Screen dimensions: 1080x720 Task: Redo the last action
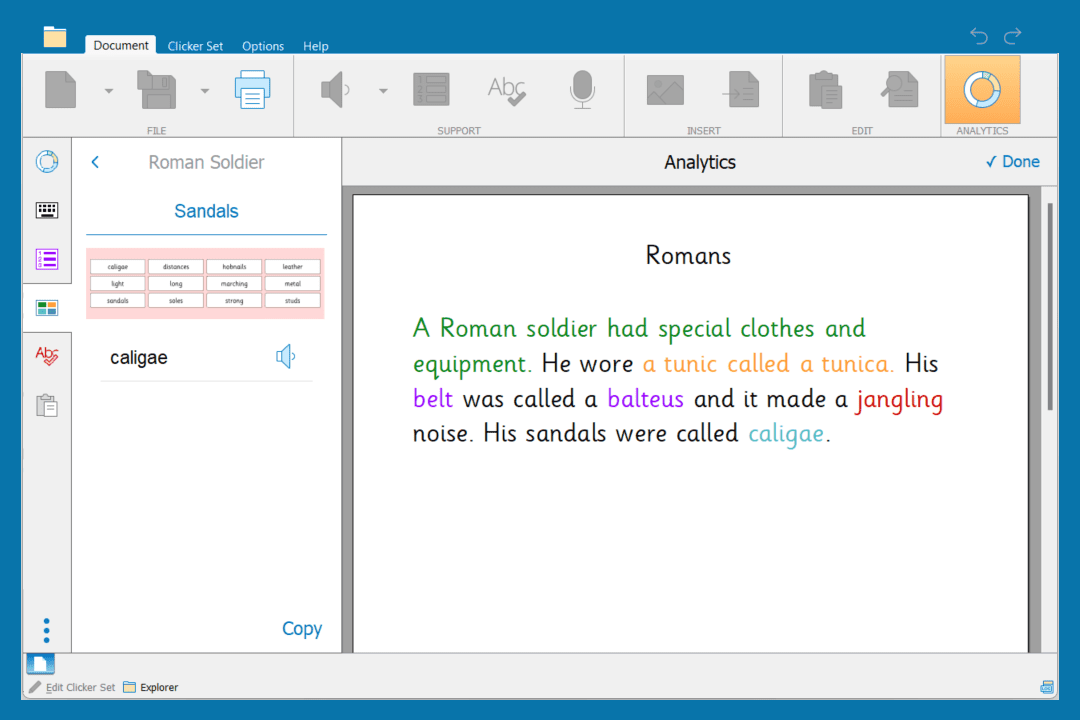[1012, 35]
